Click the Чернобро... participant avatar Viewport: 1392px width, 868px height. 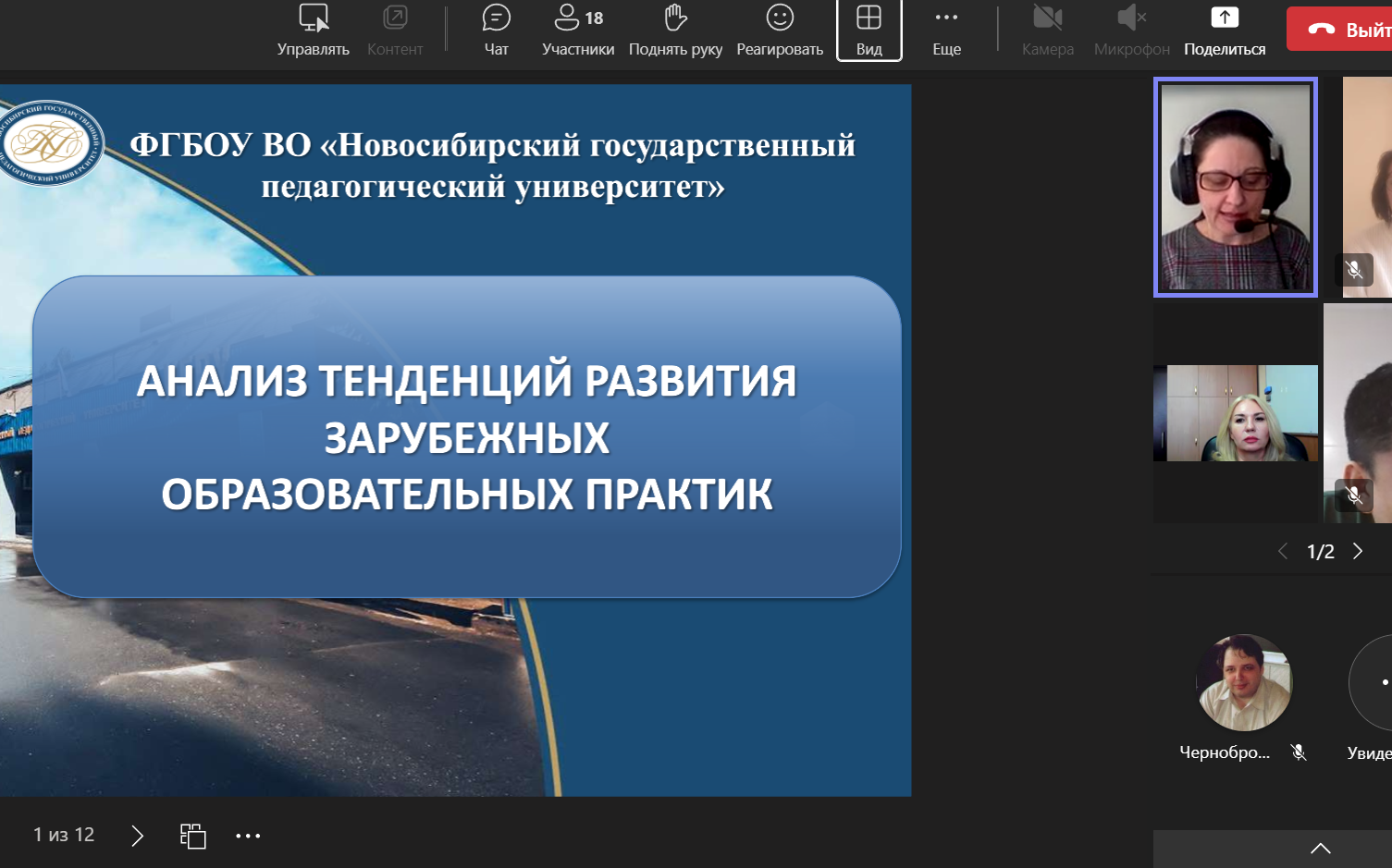tap(1244, 682)
